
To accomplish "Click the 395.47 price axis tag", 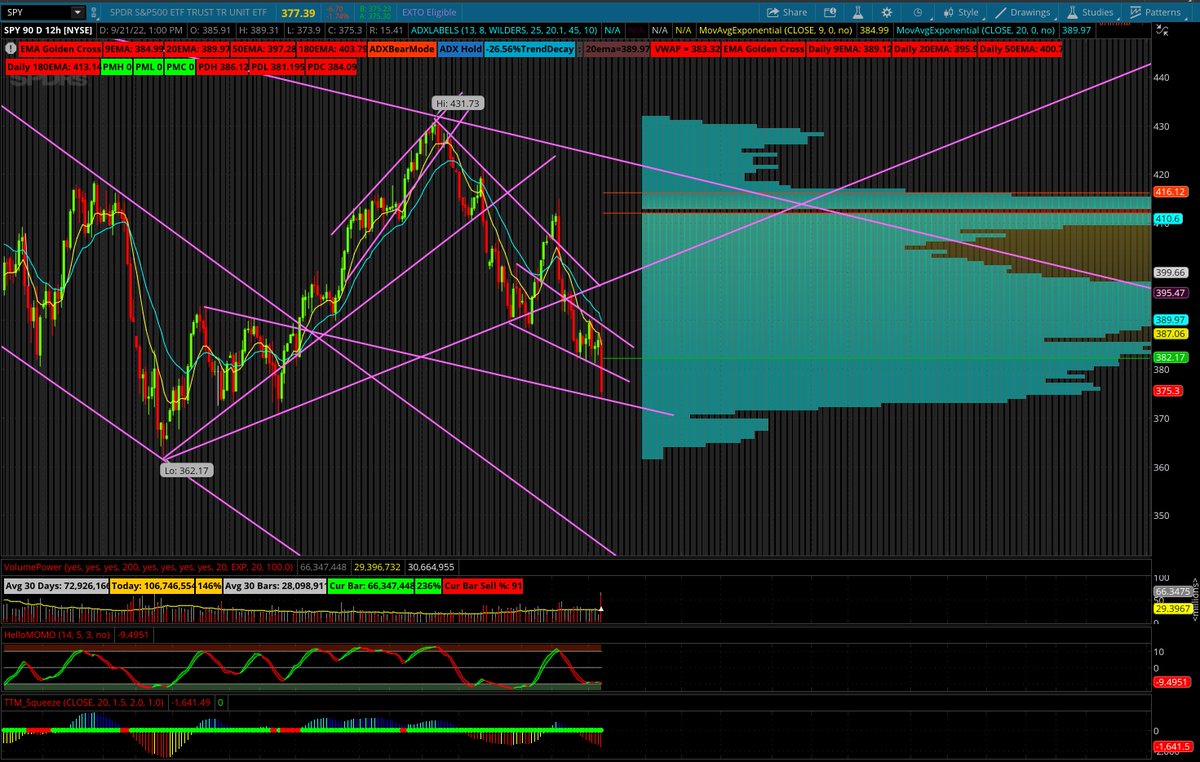I will (1169, 293).
